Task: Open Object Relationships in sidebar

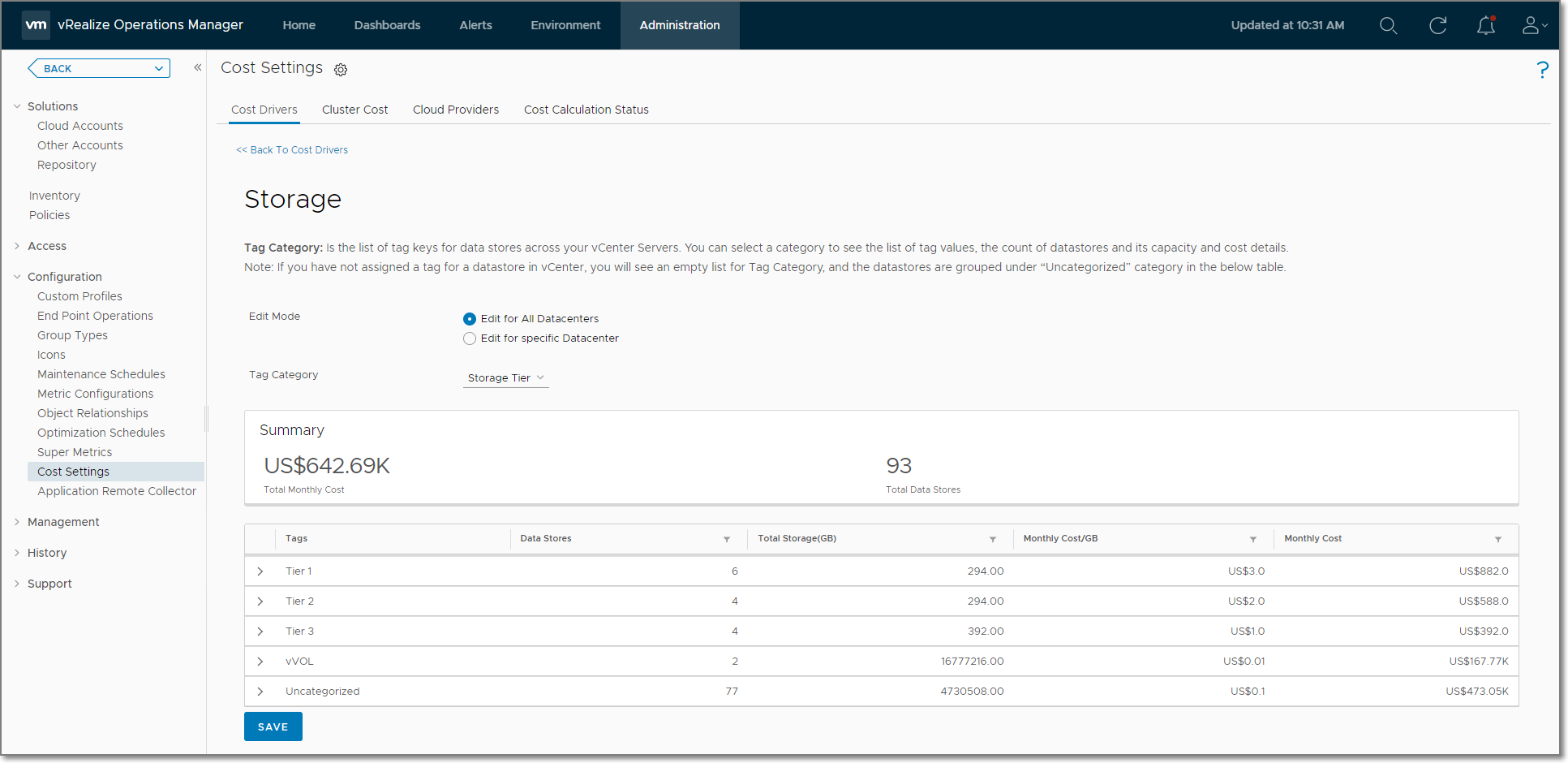Action: pos(92,413)
